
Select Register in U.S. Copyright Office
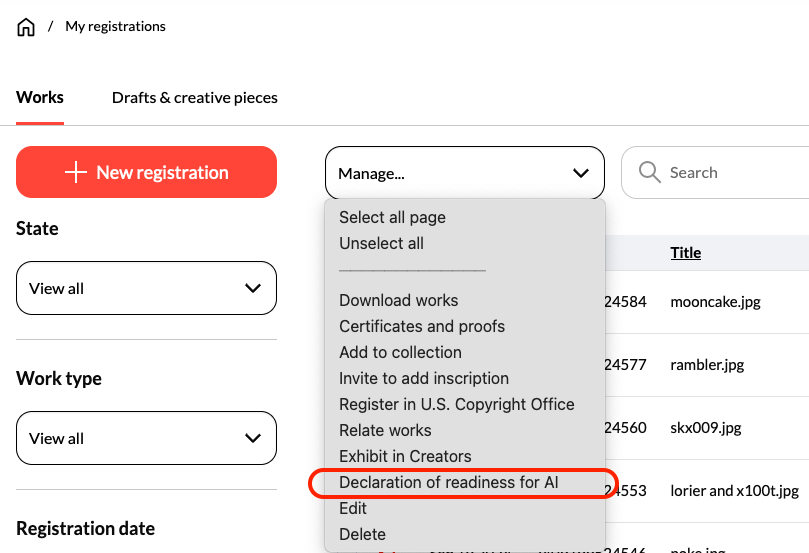(456, 404)
